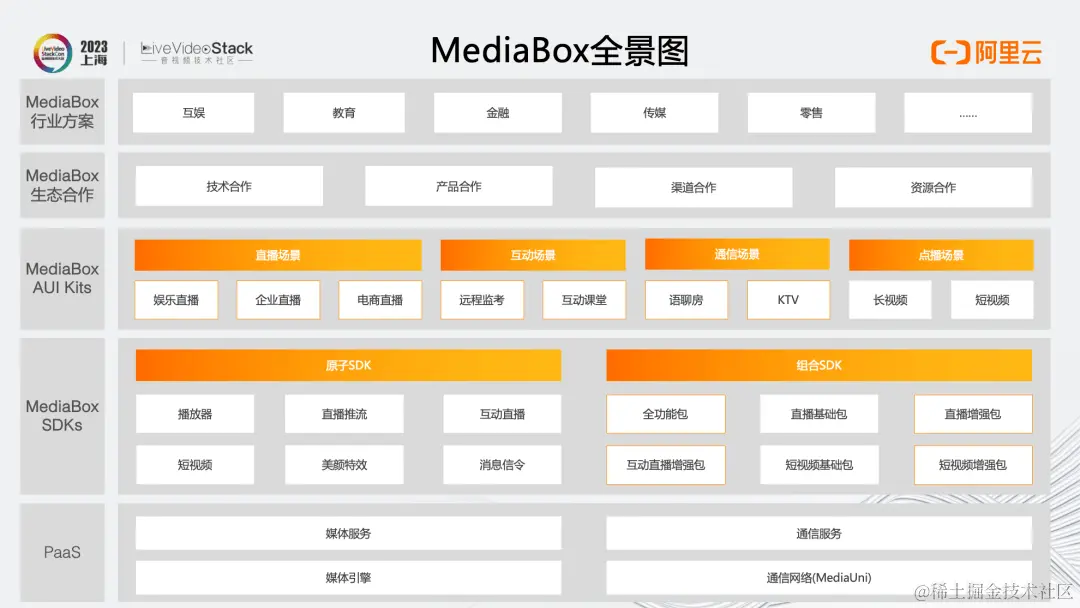Select 渠道合作 box
The height and width of the screenshot is (608, 1080).
(694, 187)
